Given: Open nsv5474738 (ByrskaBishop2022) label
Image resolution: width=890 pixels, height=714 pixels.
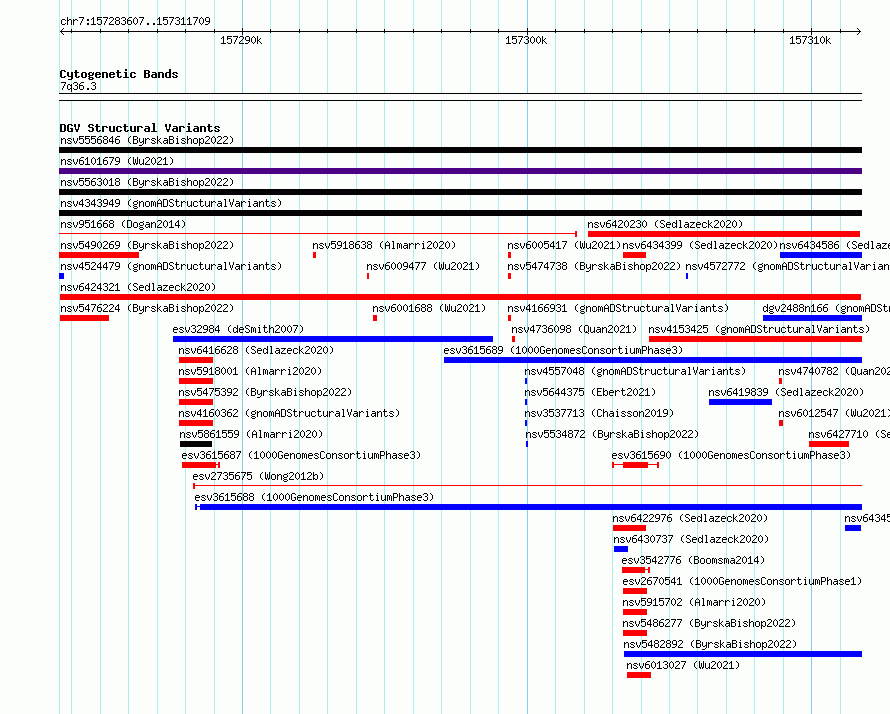Looking at the screenshot, I should click(x=594, y=266).
